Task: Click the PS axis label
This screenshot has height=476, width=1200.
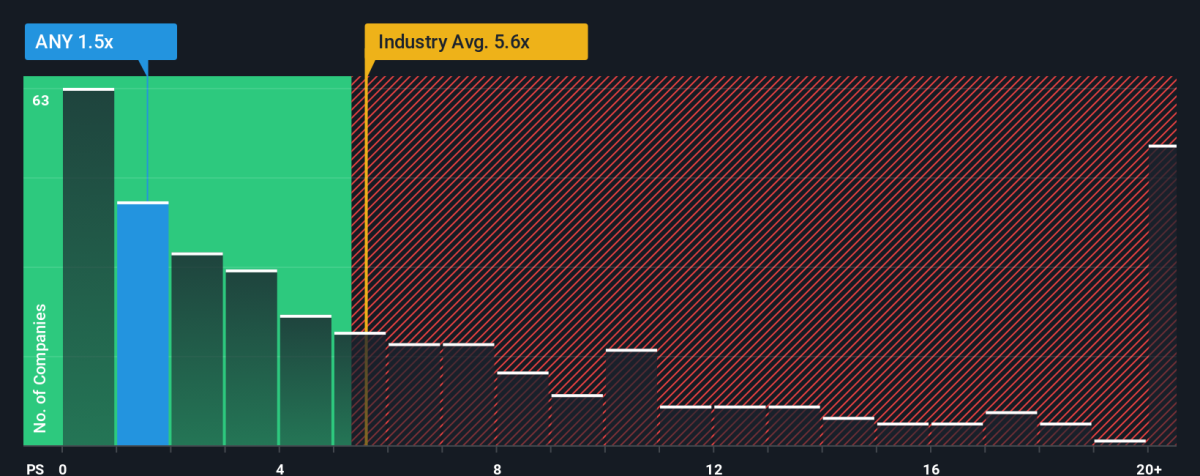Action: (34, 468)
